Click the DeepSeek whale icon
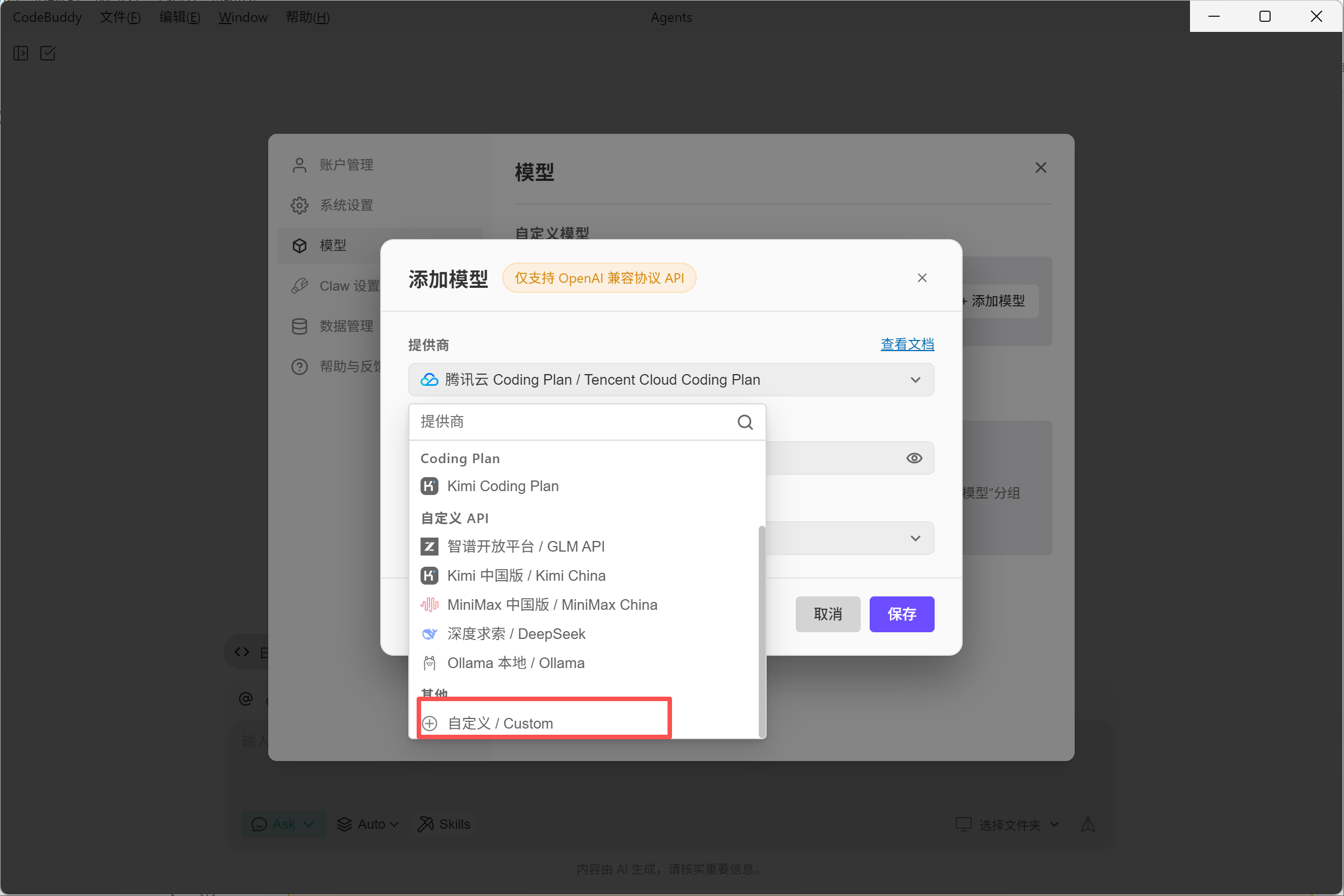The height and width of the screenshot is (896, 1344). click(x=429, y=634)
